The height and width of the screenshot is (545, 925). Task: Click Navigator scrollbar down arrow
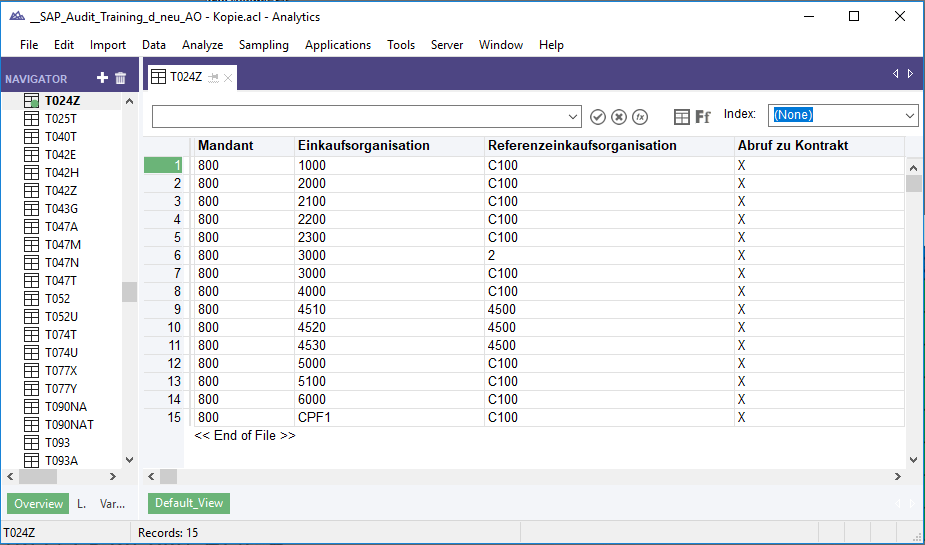pos(130,460)
